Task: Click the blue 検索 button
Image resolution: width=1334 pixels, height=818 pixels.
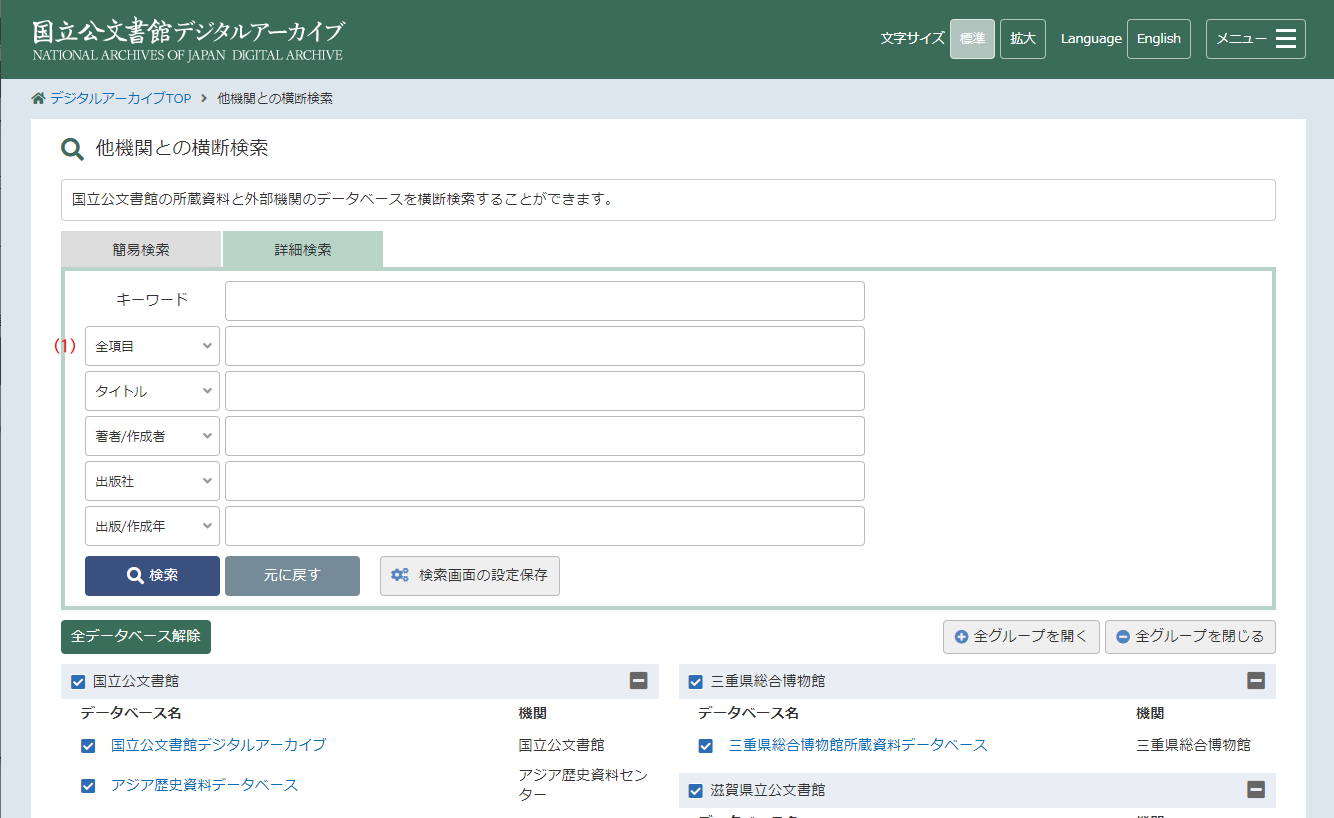Action: click(152, 576)
